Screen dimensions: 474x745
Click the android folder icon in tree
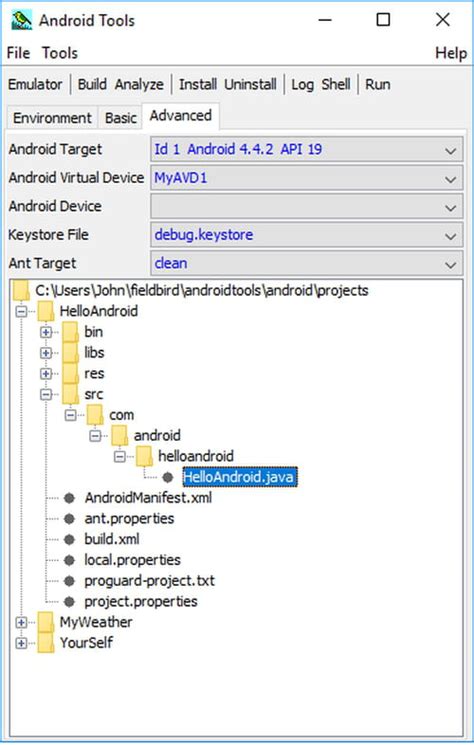click(120, 435)
